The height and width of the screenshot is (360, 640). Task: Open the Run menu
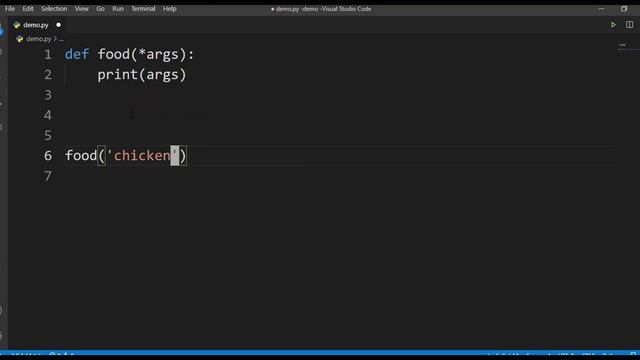pos(118,9)
